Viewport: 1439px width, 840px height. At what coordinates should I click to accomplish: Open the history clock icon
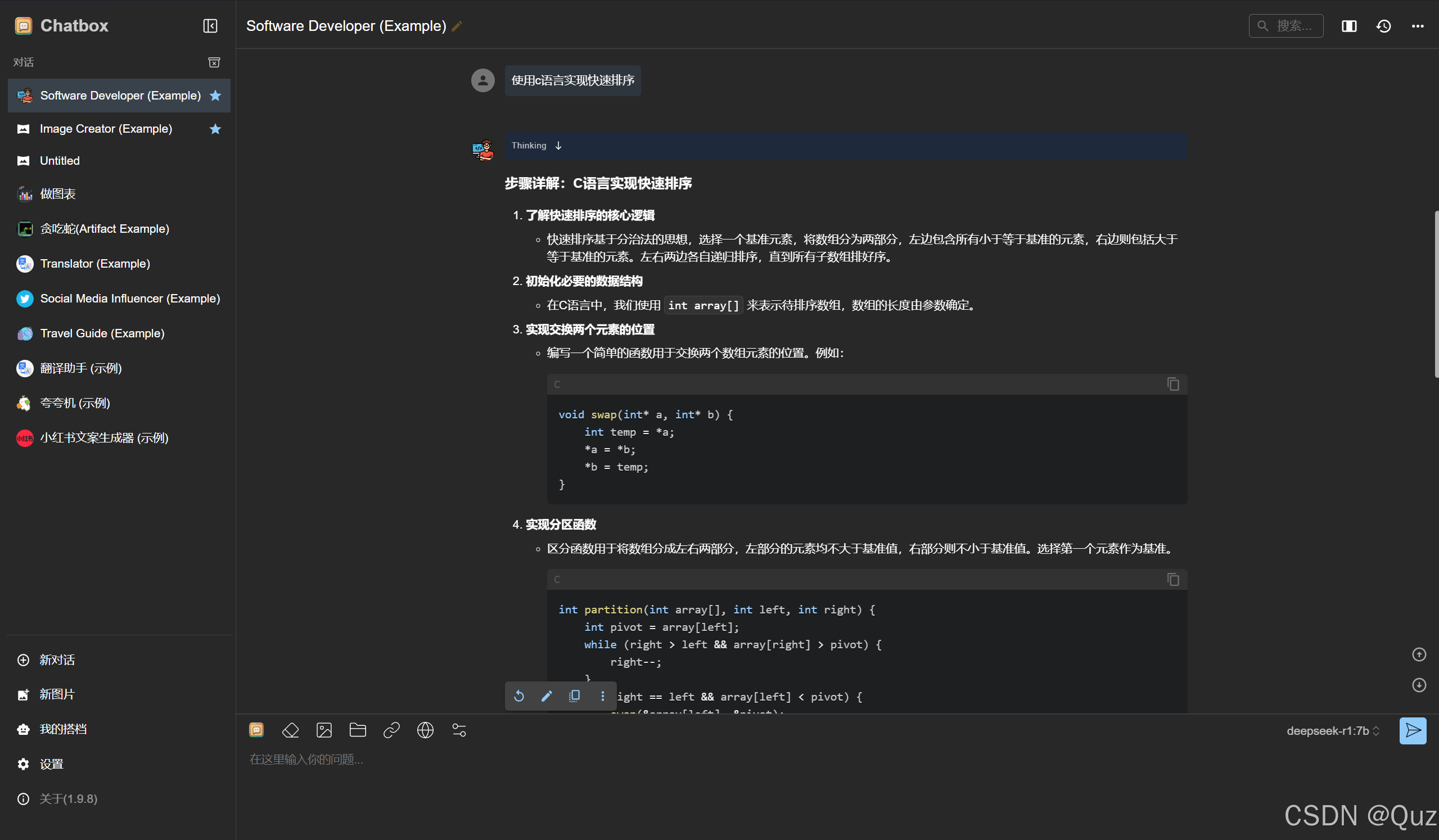1383,26
